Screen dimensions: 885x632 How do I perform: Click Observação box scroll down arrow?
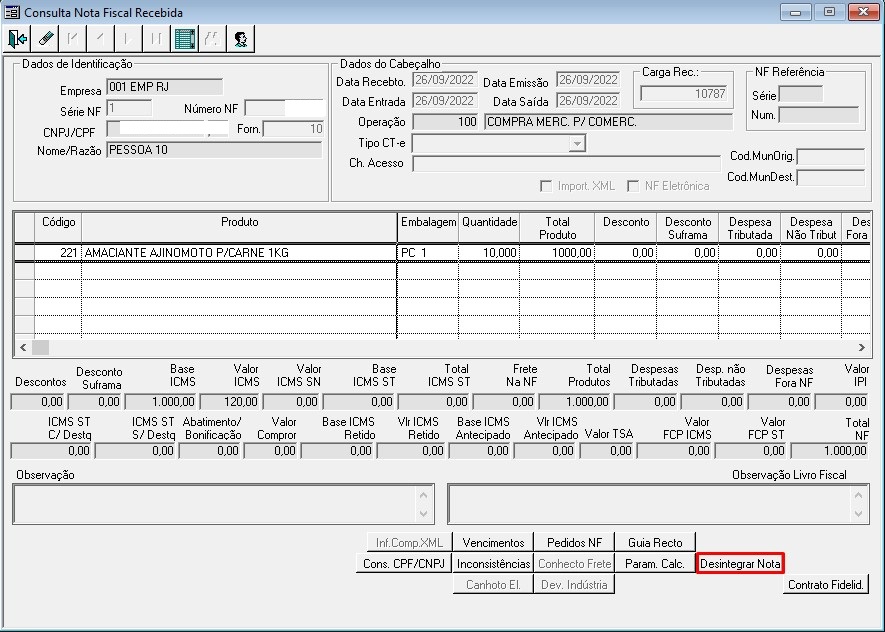[423, 514]
